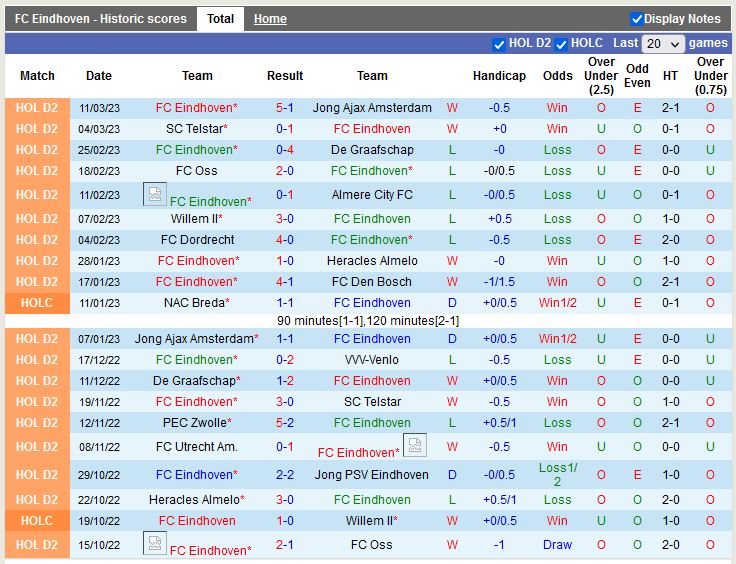Click the Draw odds on 15/10/22 row

pos(557,545)
